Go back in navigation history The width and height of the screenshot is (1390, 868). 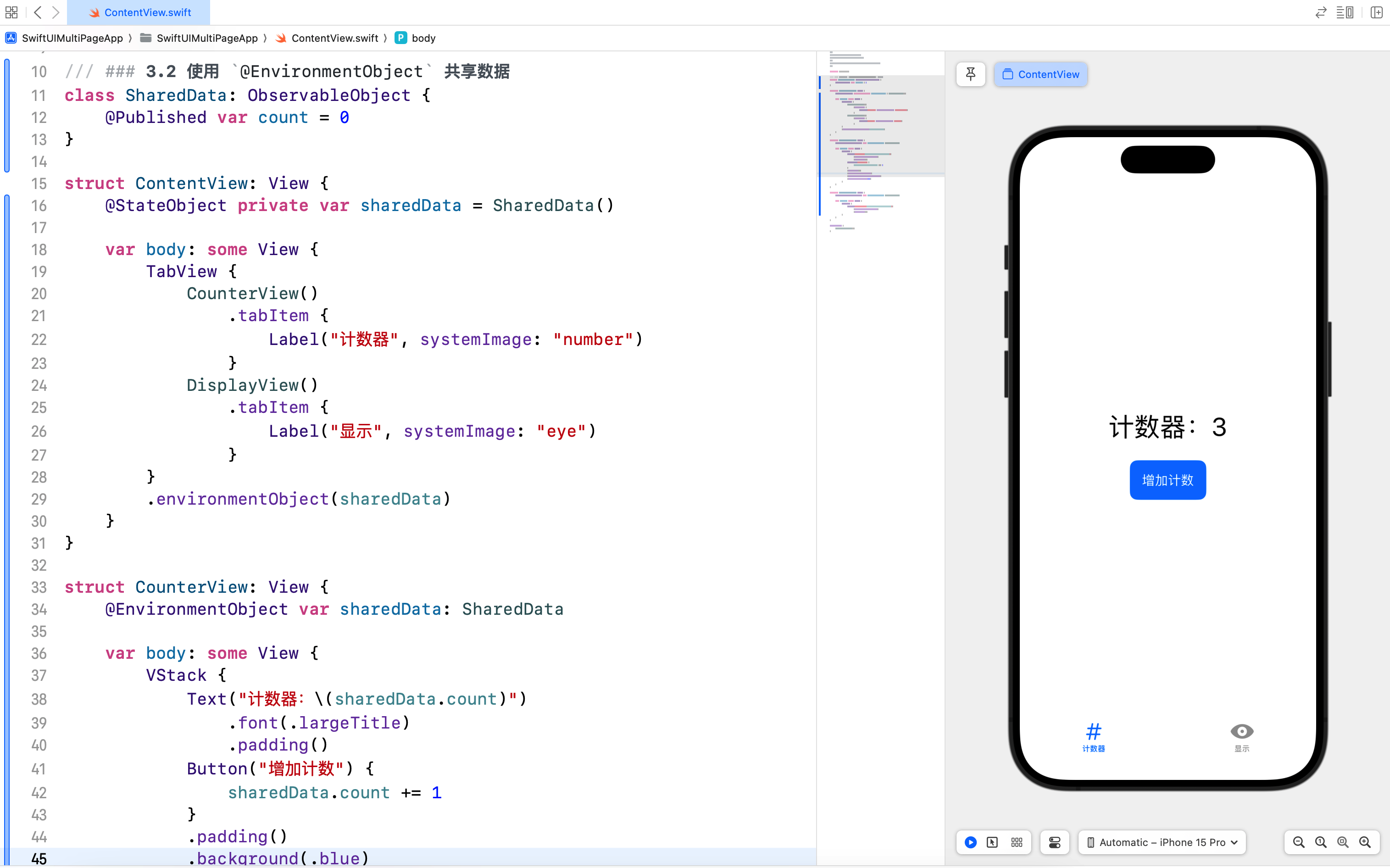click(38, 12)
